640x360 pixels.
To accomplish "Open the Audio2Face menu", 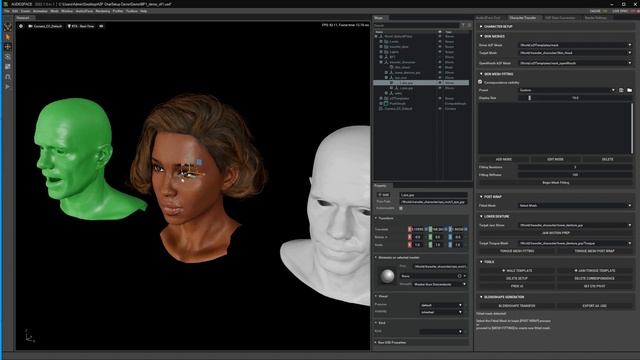I will (84, 11).
